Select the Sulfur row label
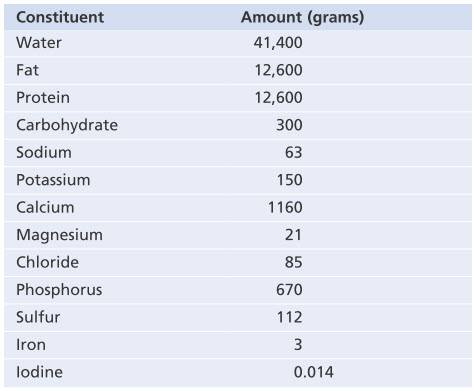Image resolution: width=474 pixels, height=391 pixels. pos(38,317)
